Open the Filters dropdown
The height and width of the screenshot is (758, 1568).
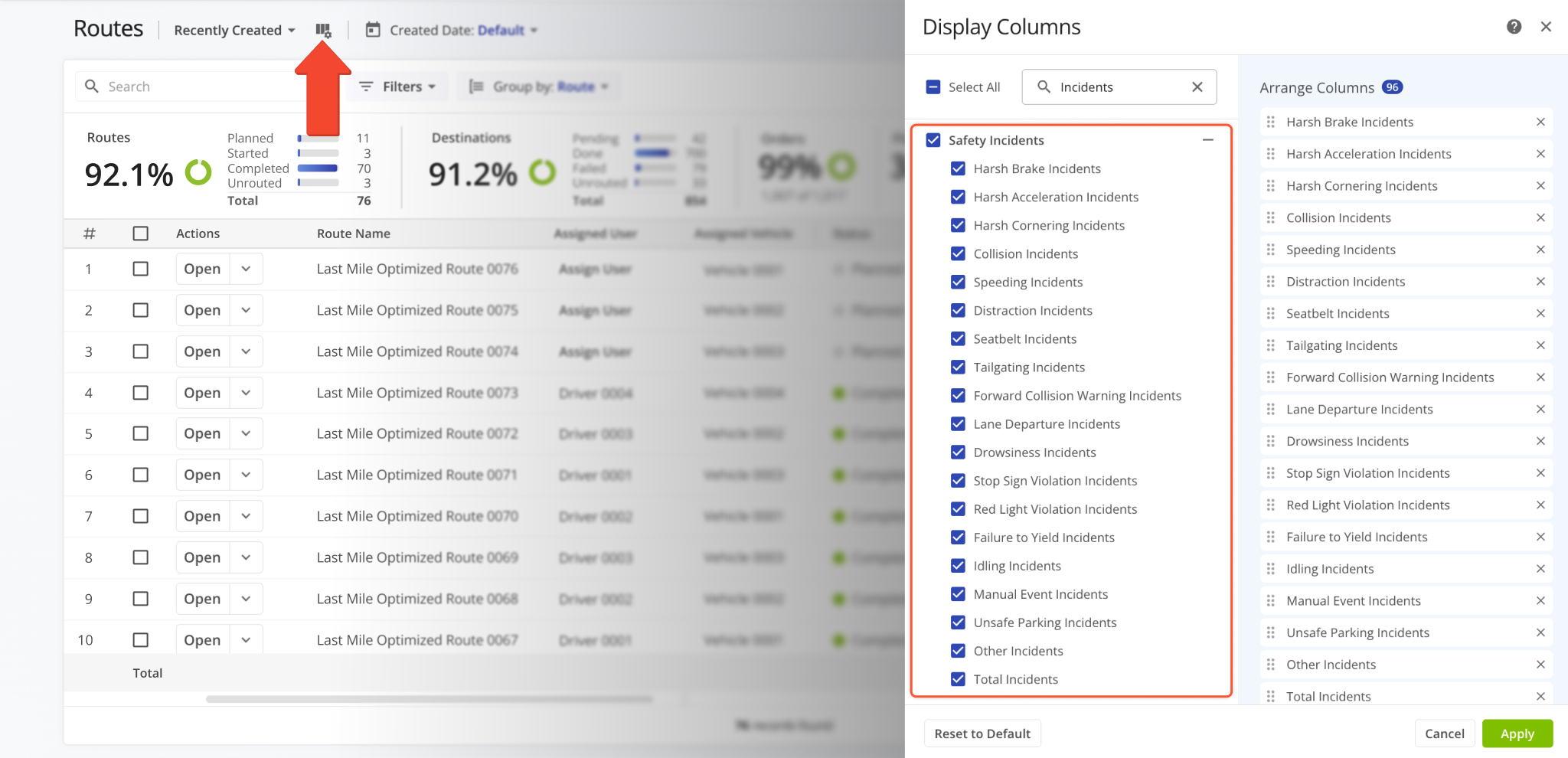click(x=397, y=87)
